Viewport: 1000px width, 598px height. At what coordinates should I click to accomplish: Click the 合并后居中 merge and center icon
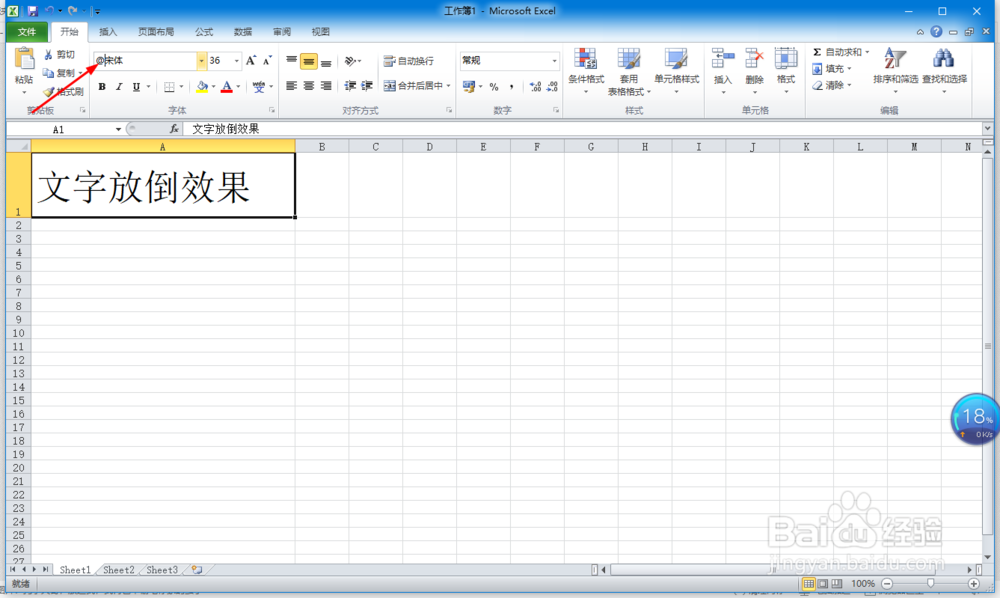coord(389,85)
